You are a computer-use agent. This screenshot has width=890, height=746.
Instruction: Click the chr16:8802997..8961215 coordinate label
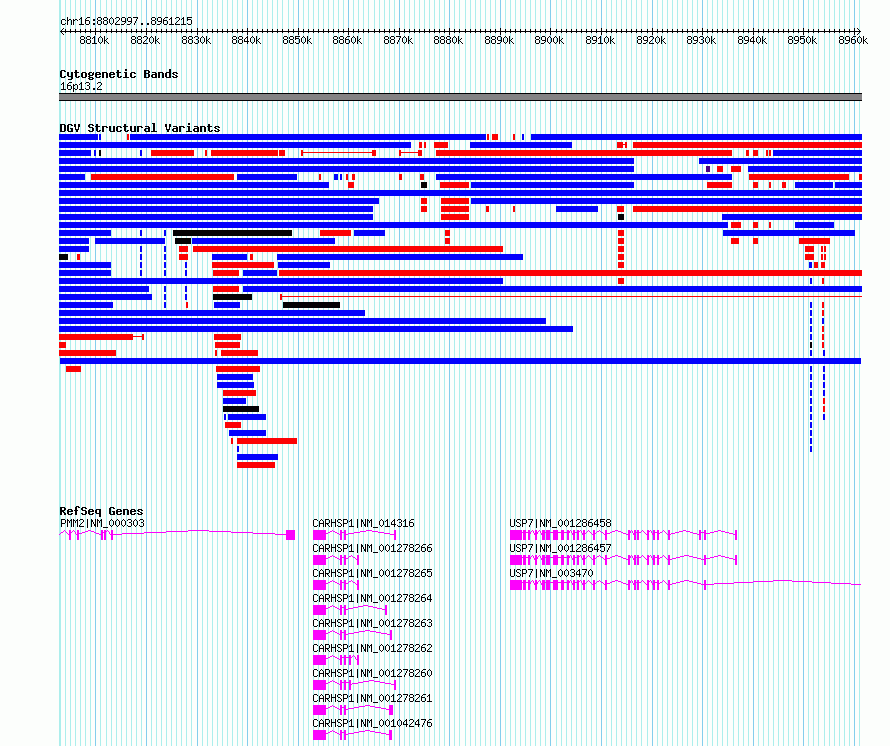click(x=126, y=21)
